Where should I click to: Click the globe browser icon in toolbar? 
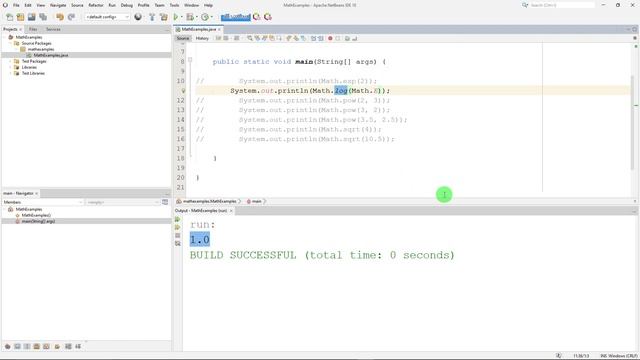tap(138, 17)
